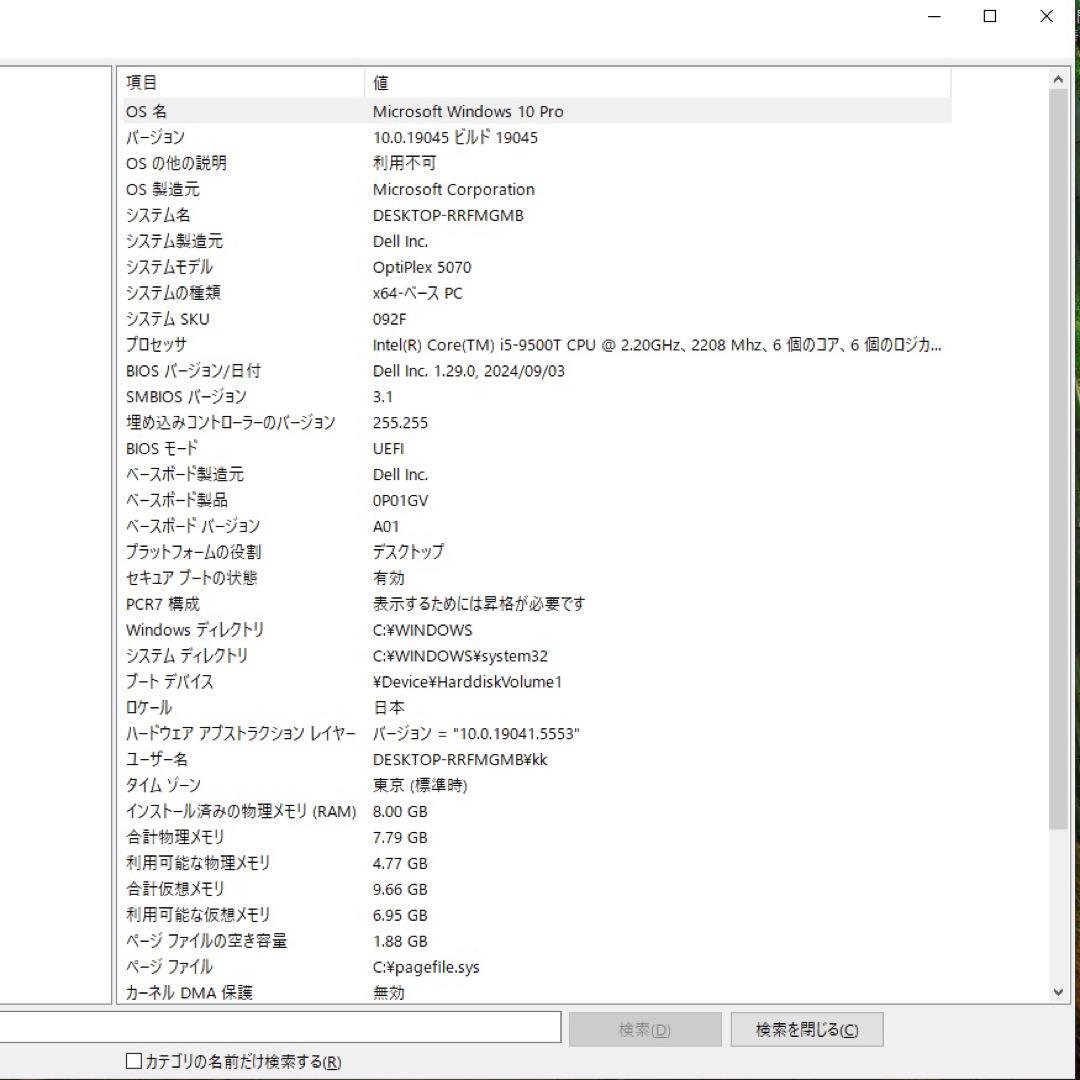The image size is (1080, 1080).
Task: Click the 検索を閉じる button
Action: (806, 1028)
